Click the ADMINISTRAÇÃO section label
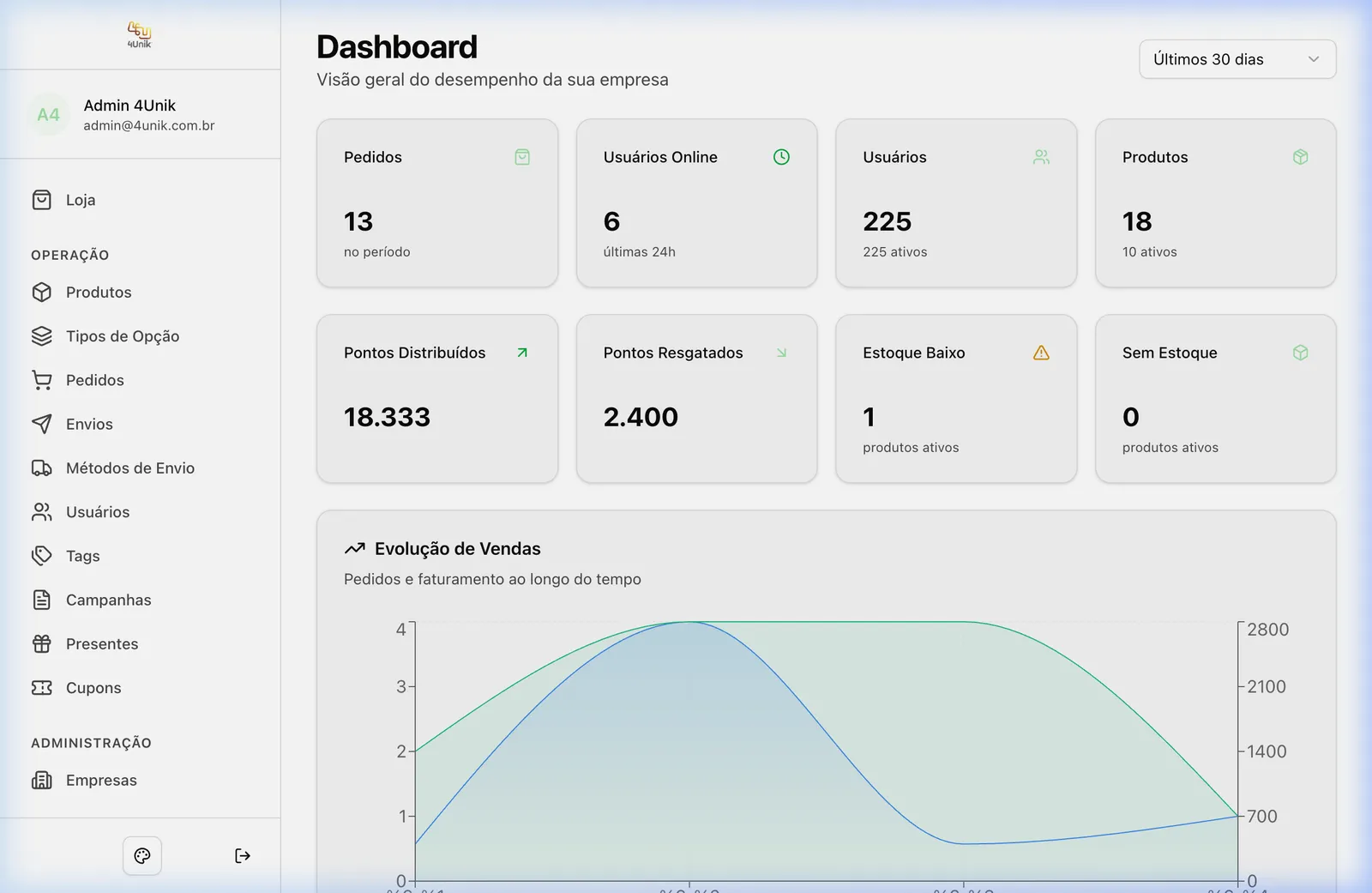The width and height of the screenshot is (1372, 893). 91,743
